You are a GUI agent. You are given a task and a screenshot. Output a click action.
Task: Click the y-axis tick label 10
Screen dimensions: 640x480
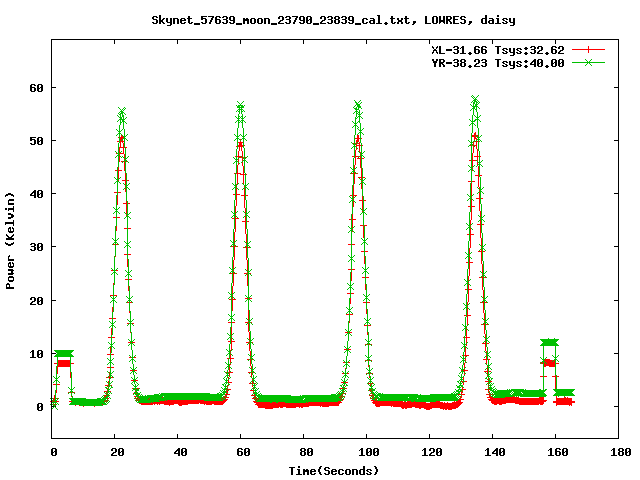36,354
